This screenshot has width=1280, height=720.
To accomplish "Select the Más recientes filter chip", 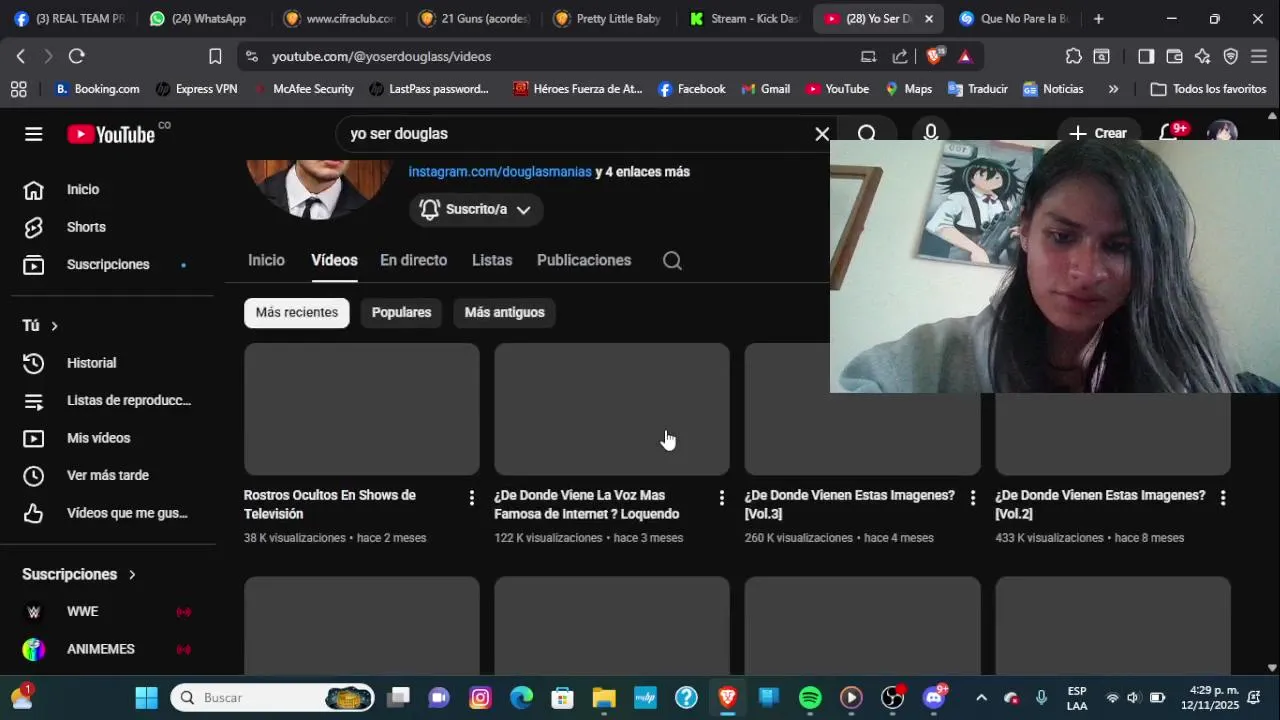I will (x=297, y=312).
